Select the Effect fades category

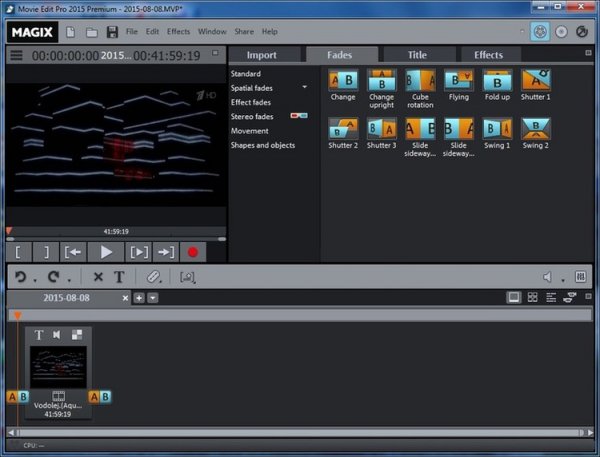(251, 102)
